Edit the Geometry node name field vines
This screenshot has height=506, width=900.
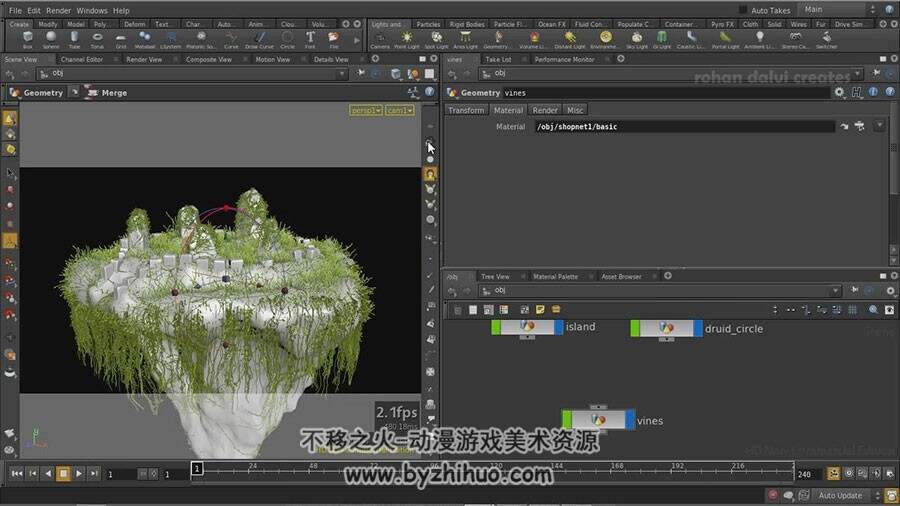click(x=666, y=93)
